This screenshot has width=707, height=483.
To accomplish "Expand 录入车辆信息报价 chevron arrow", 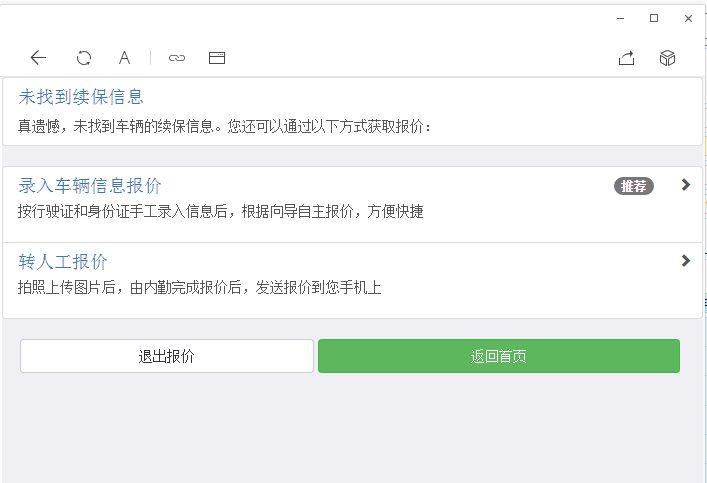I will pyautogui.click(x=685, y=185).
